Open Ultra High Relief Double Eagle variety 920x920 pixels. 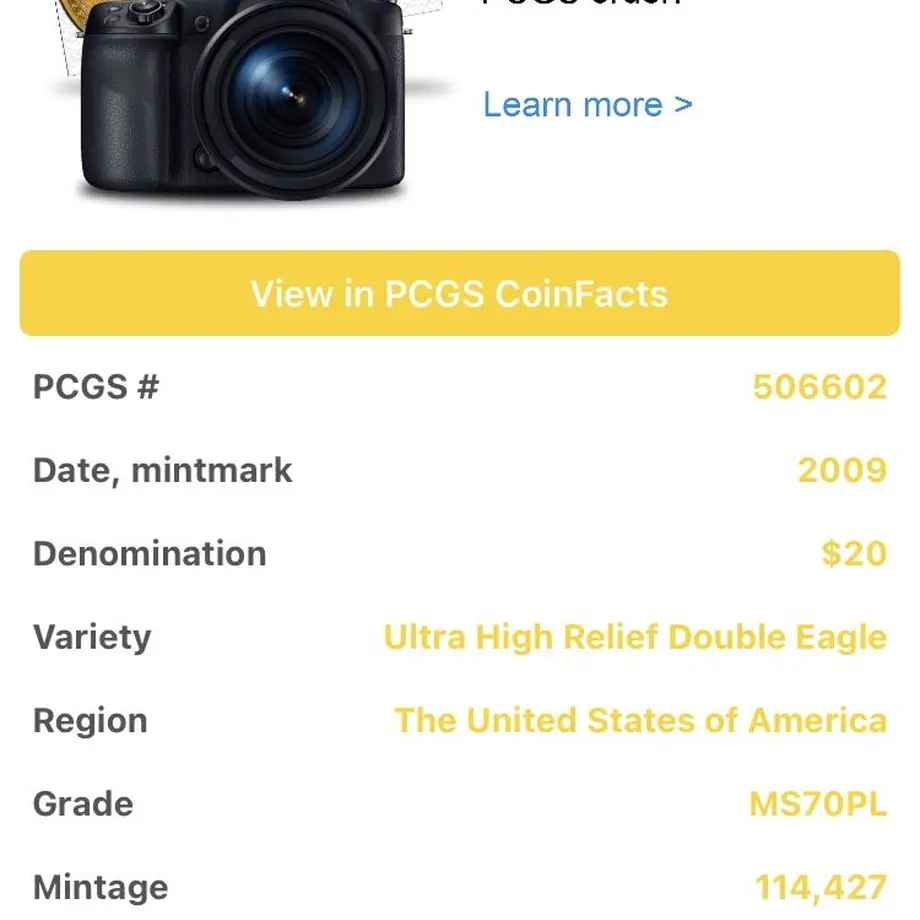coord(635,637)
